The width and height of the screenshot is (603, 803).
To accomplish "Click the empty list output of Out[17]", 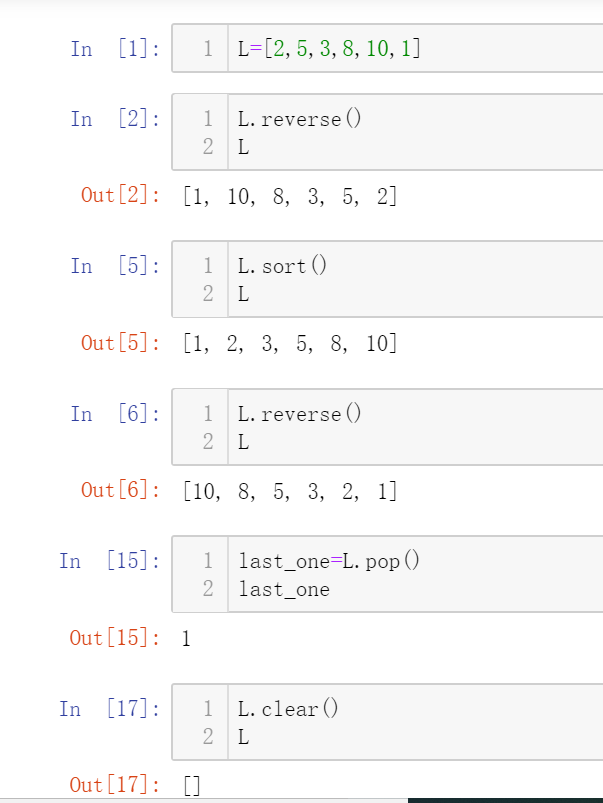I will [193, 785].
